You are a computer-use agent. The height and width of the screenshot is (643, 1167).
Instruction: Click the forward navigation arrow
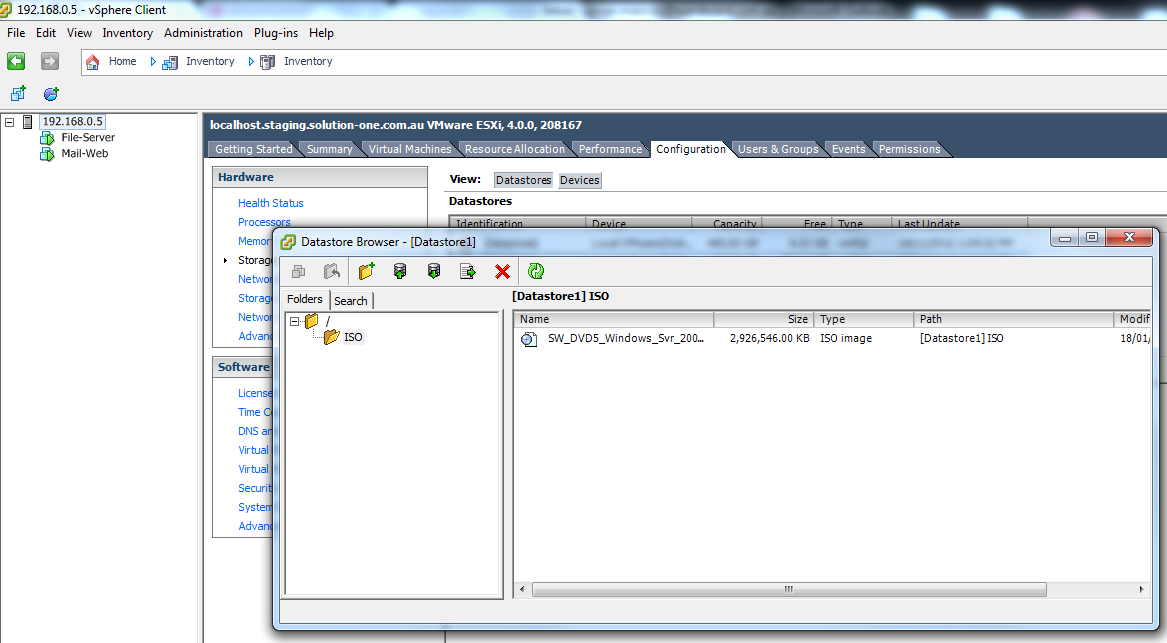coord(48,61)
